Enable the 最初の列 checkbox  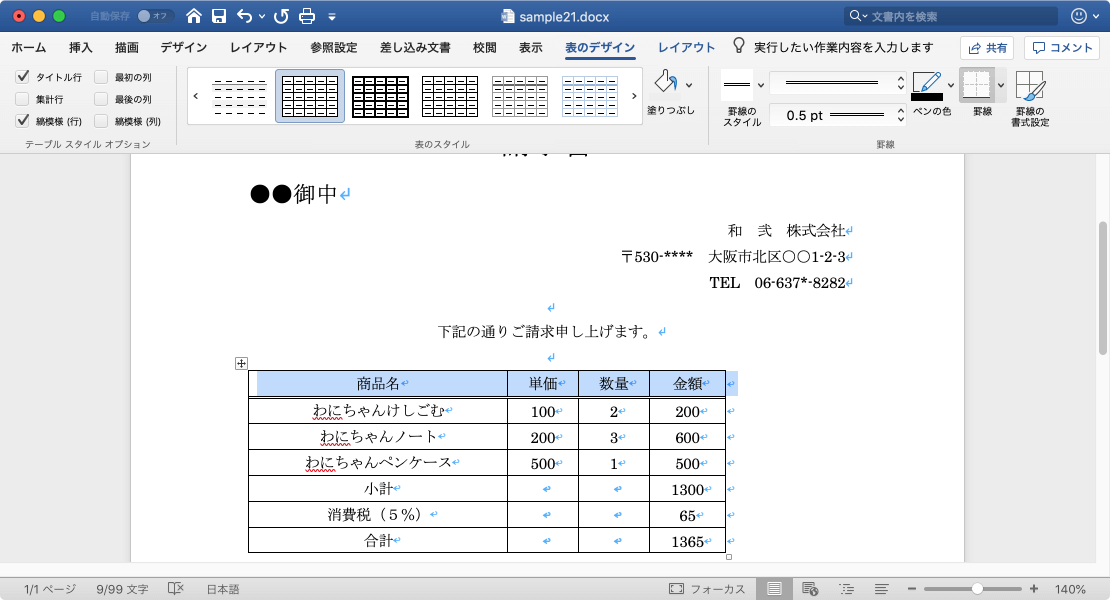(x=101, y=76)
